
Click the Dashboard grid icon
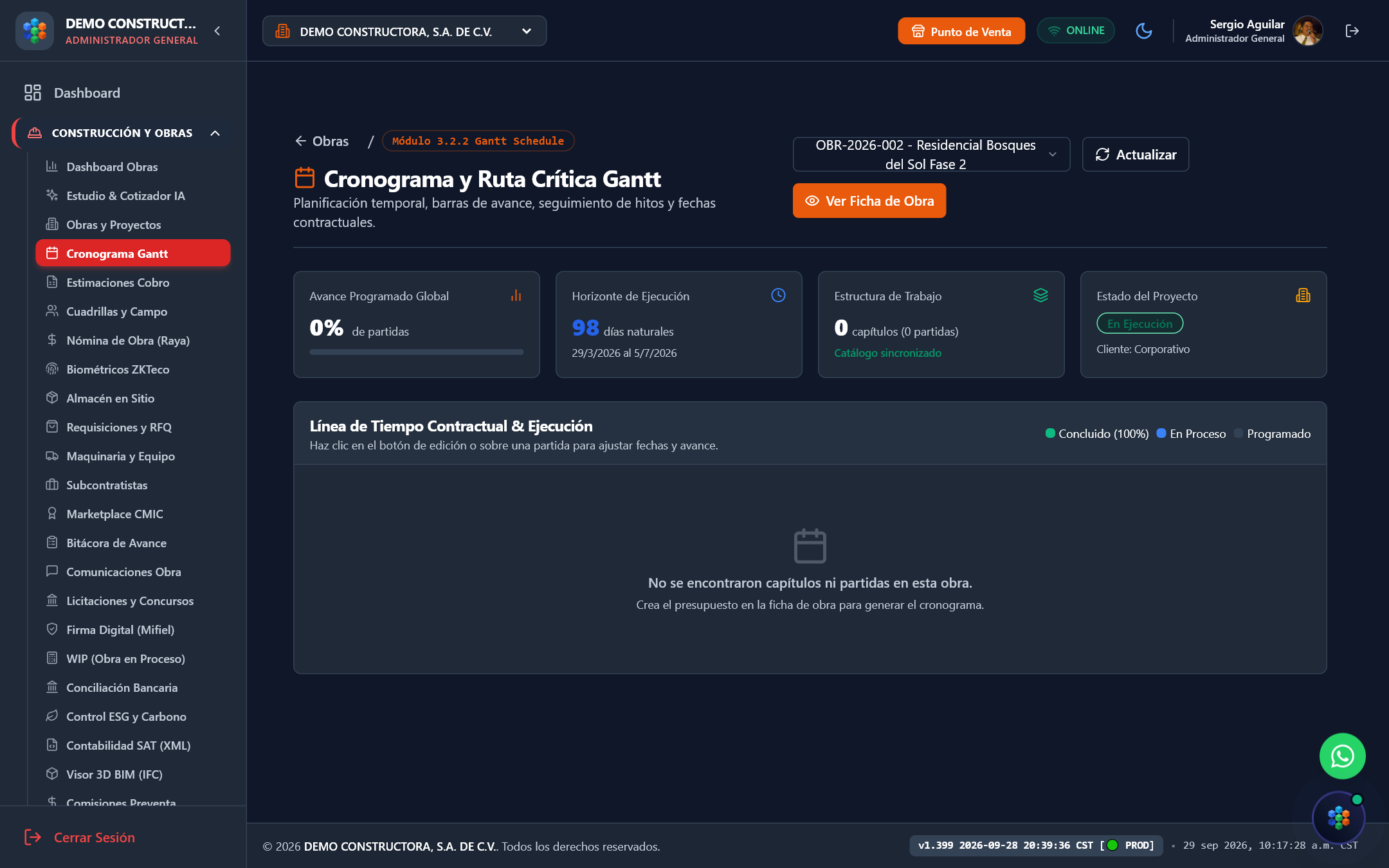click(x=33, y=93)
